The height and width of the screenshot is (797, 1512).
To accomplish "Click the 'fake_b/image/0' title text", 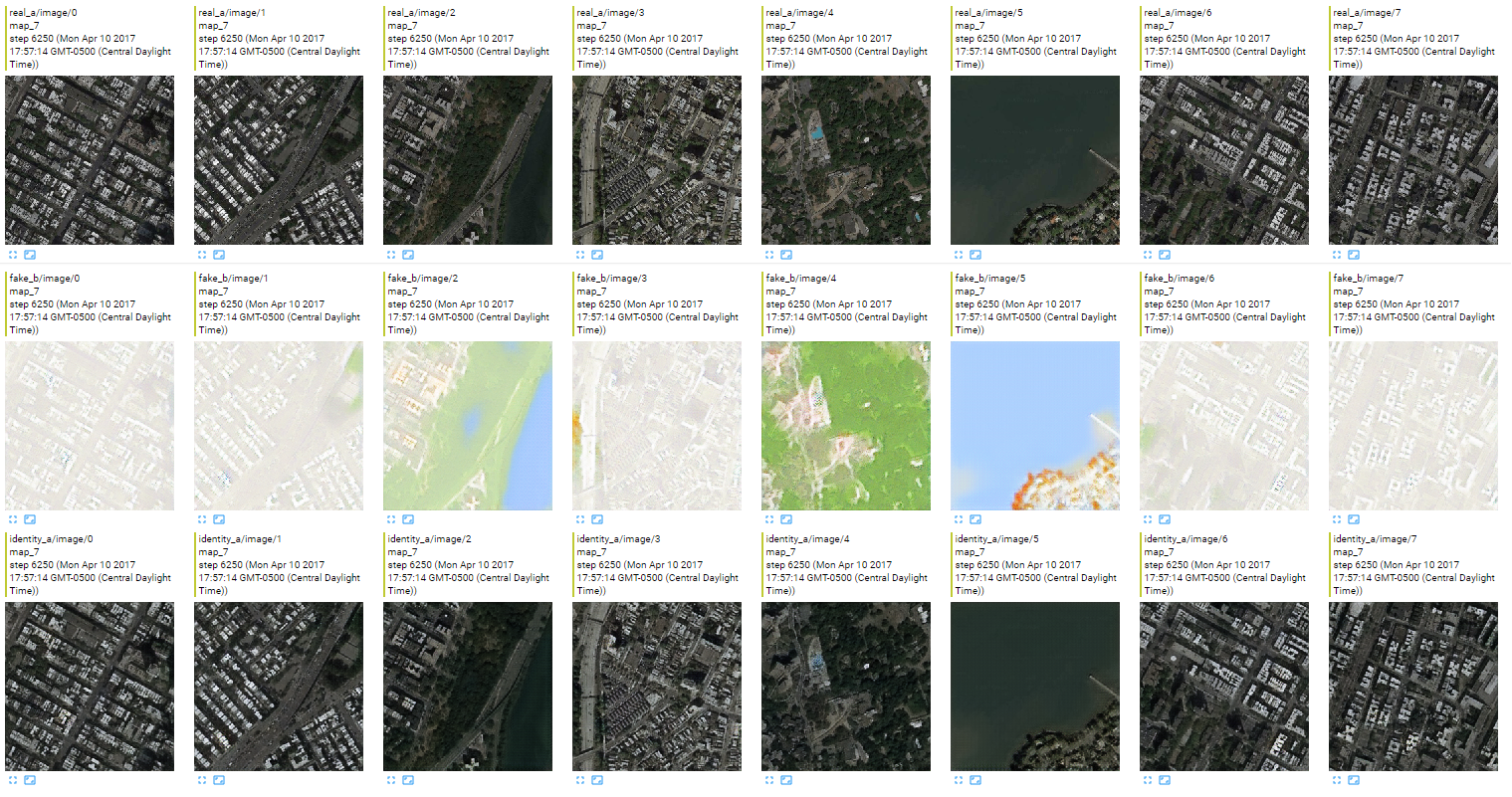I will point(44,279).
